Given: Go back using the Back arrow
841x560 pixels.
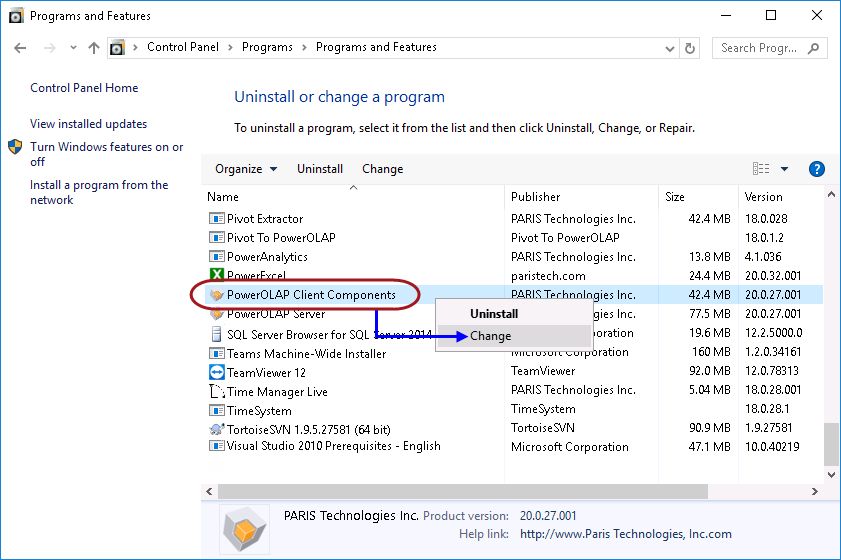Looking at the screenshot, I should (21, 48).
